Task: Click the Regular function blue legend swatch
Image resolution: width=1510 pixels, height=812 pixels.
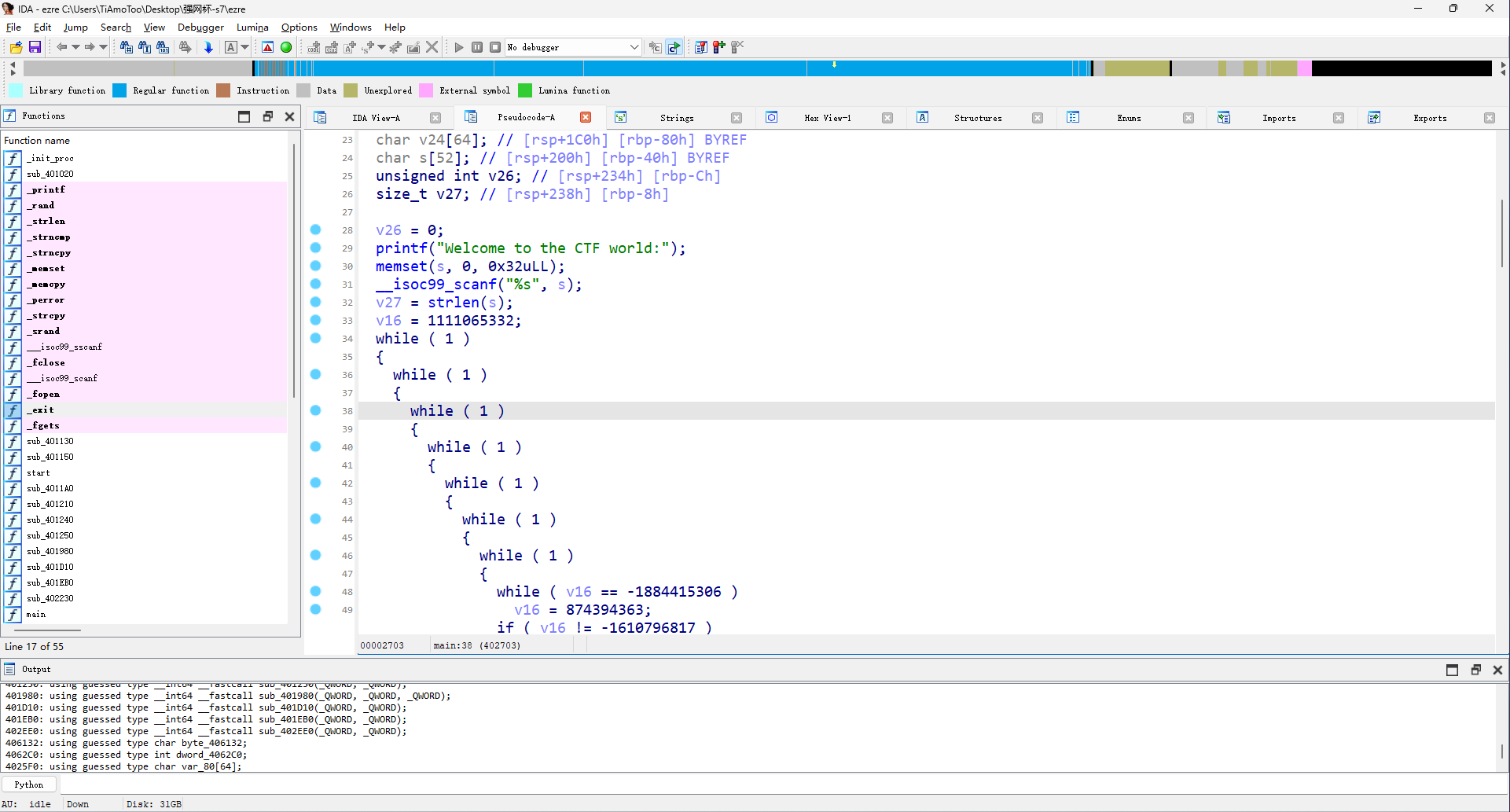Action: tap(119, 90)
